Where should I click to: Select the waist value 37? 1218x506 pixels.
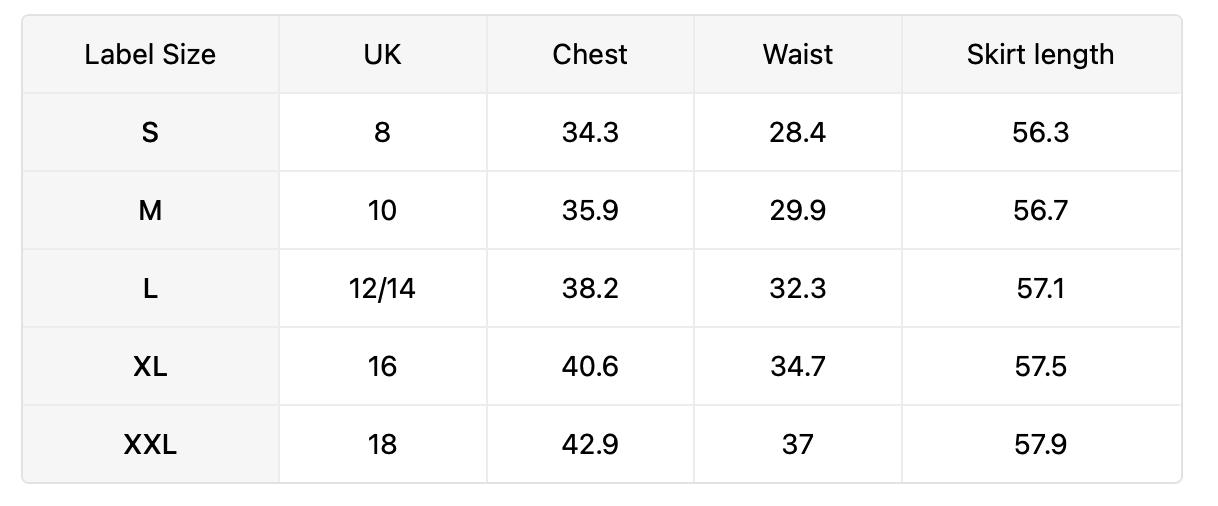(798, 444)
